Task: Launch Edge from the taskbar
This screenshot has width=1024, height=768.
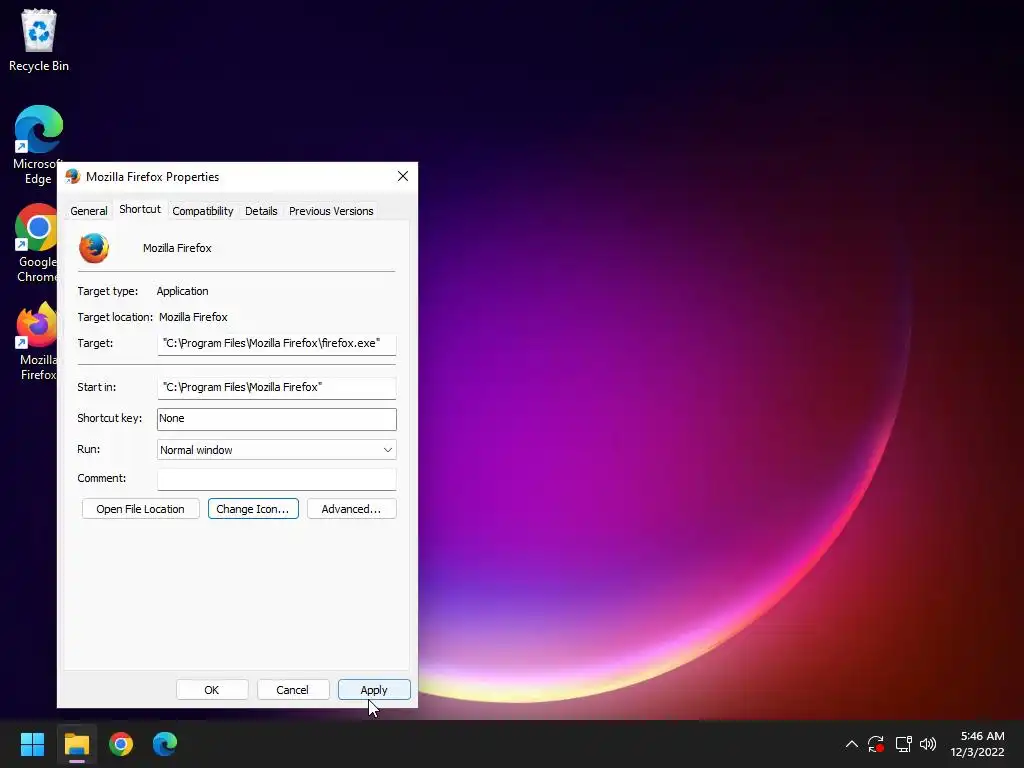Action: [x=165, y=744]
